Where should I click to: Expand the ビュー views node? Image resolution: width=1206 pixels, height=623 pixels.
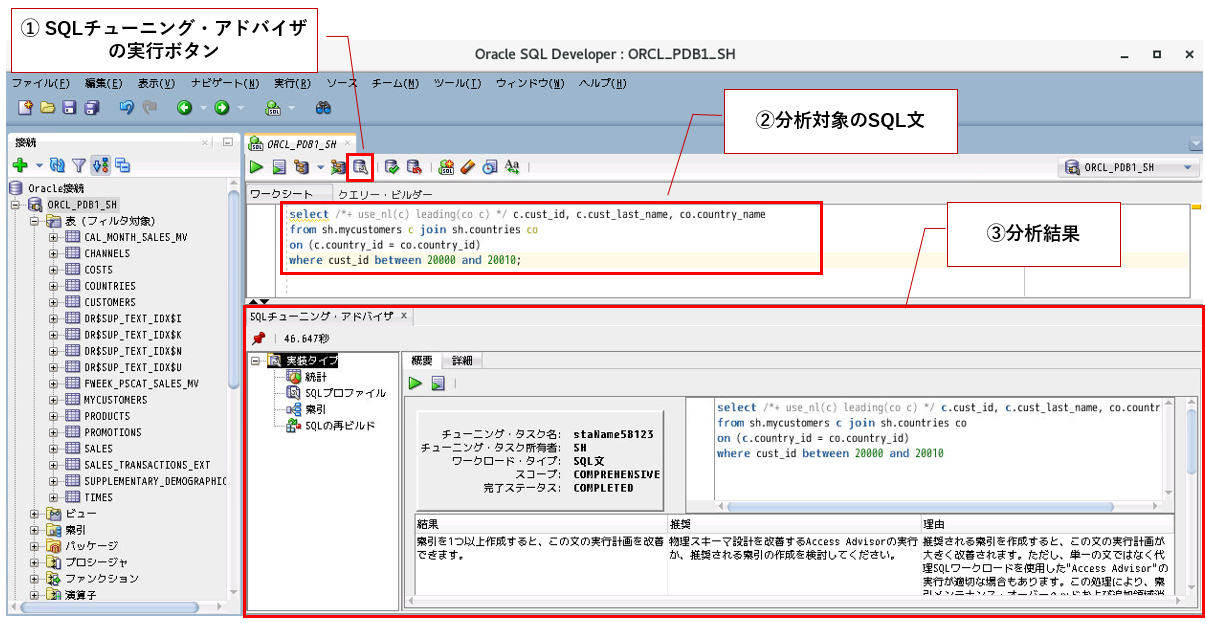click(35, 514)
